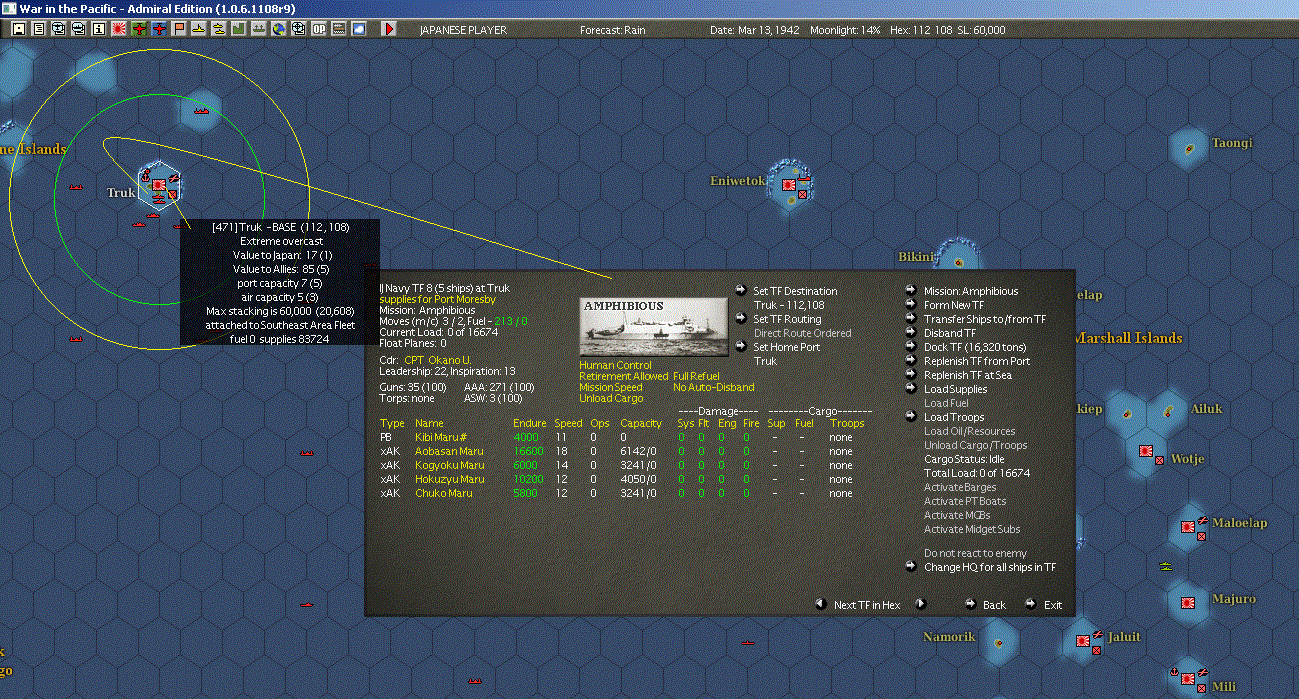Image resolution: width=1299 pixels, height=699 pixels.
Task: Click the red flag toolbar icon
Action: coord(179,29)
